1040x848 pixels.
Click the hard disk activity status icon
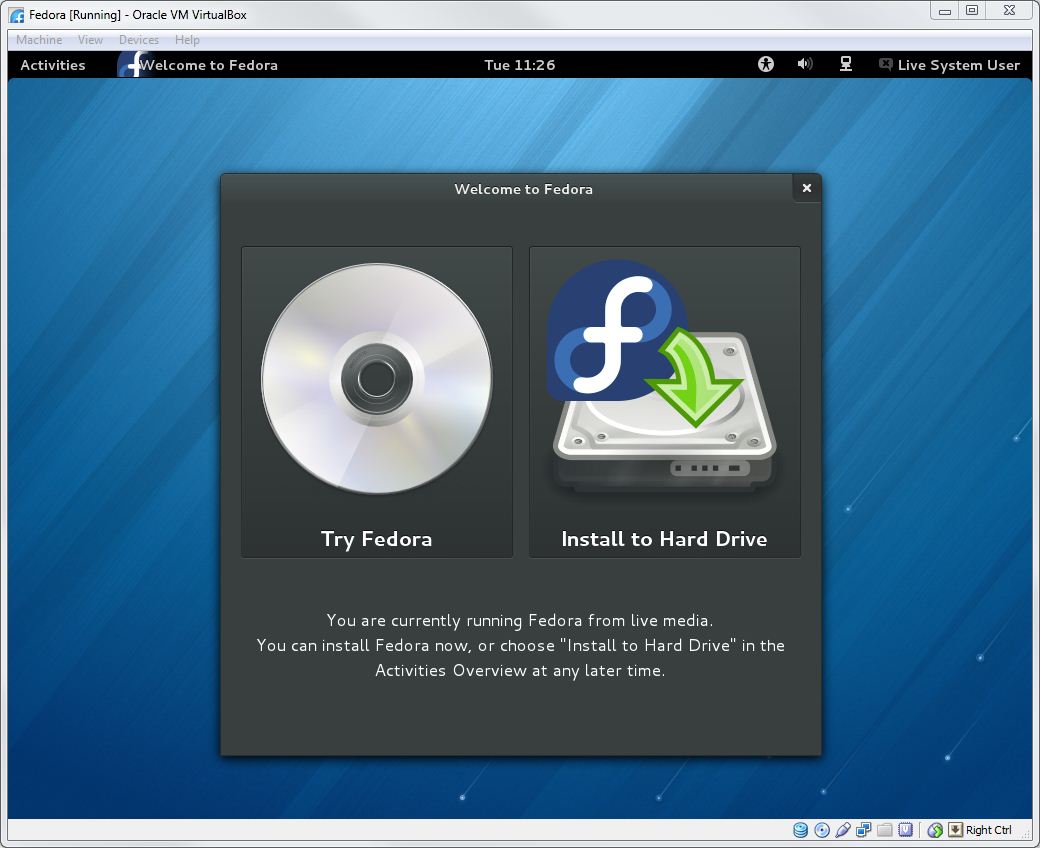pos(801,830)
